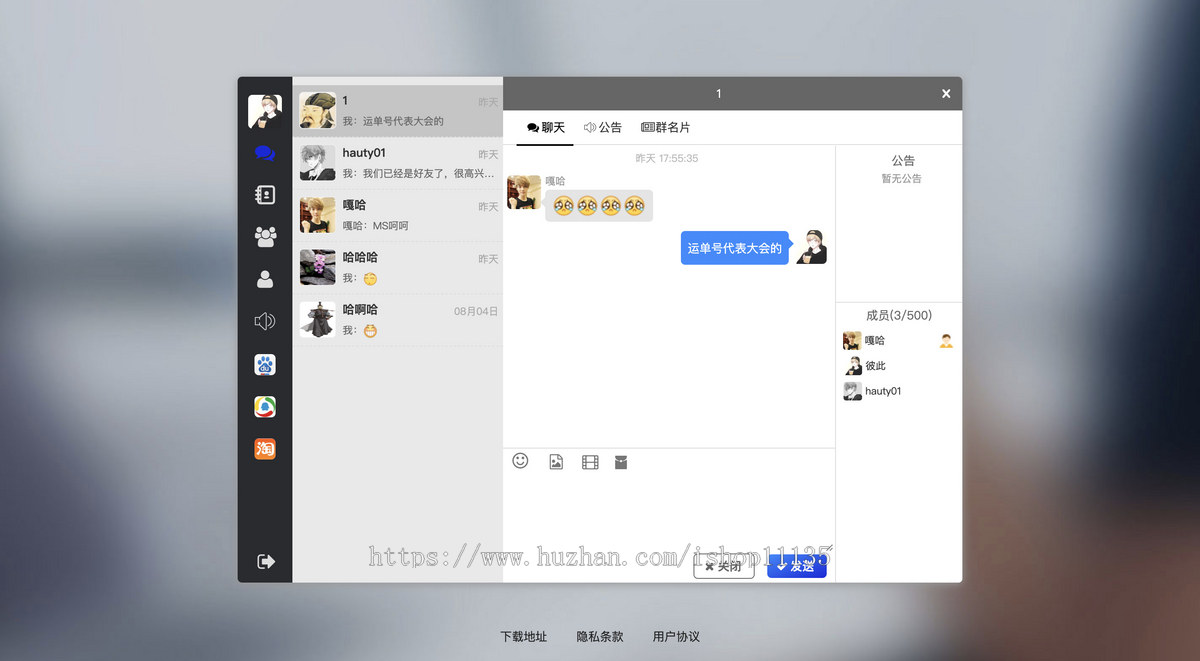Click the send image icon
This screenshot has height=661, width=1200.
click(556, 462)
